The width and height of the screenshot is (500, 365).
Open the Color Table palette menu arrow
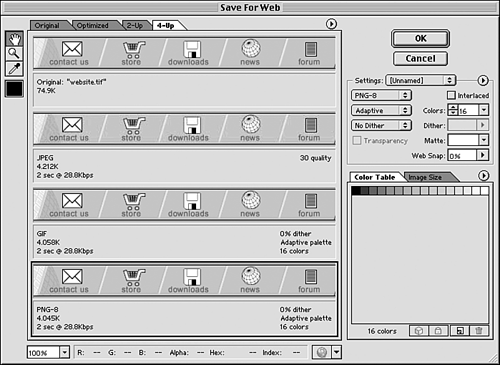484,176
